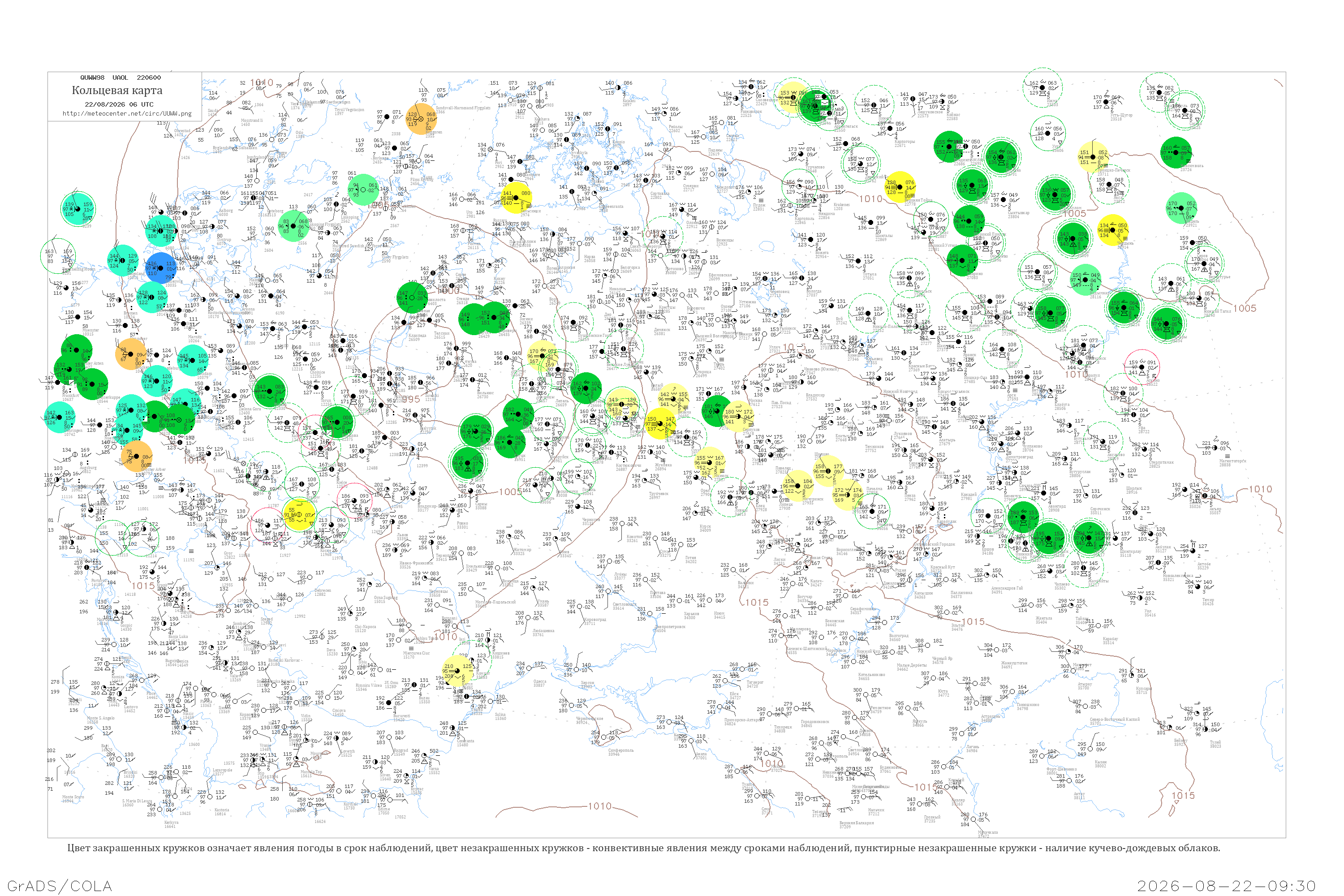Open the meteocenter.net UUWW.png URL text
Viewport: 1344px width, 896px height.
(127, 113)
